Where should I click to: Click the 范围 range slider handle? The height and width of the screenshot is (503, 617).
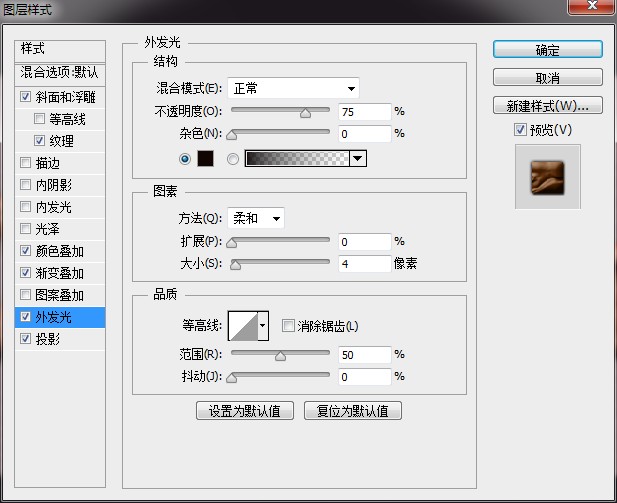click(281, 356)
